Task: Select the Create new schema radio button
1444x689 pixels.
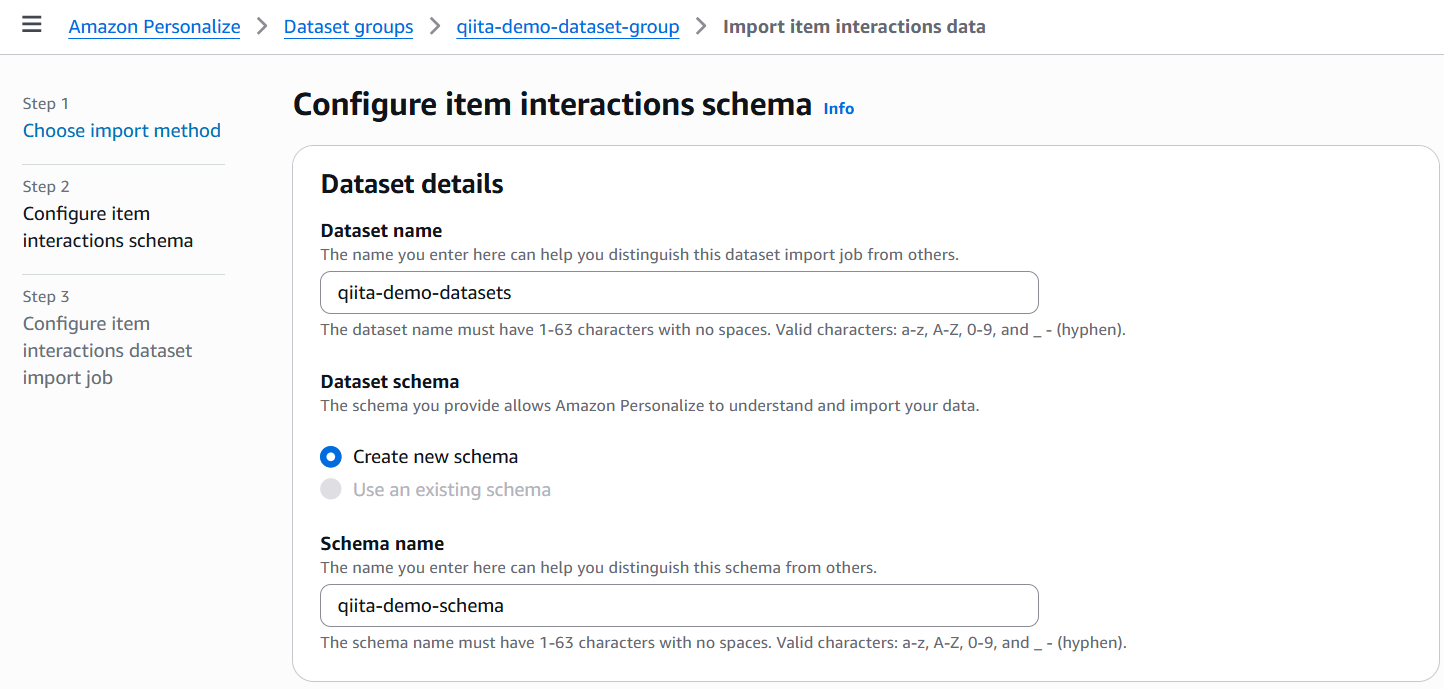Action: pyautogui.click(x=331, y=457)
